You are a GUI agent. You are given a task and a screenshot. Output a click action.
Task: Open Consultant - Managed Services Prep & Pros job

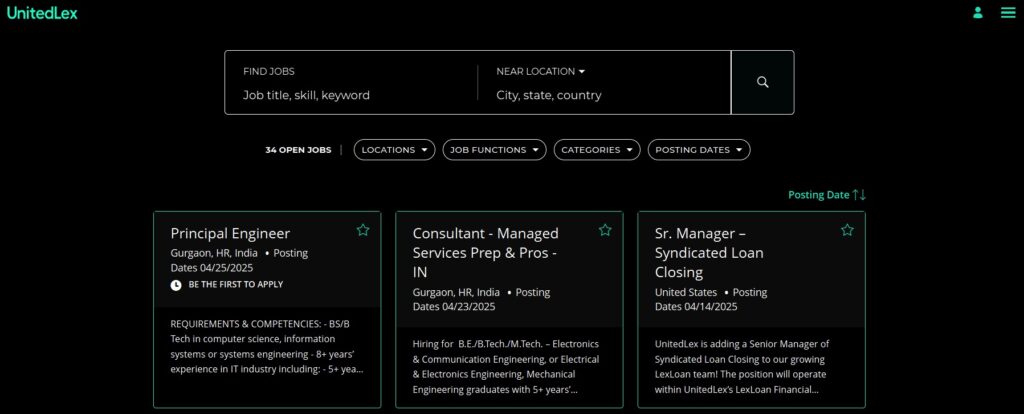point(486,253)
